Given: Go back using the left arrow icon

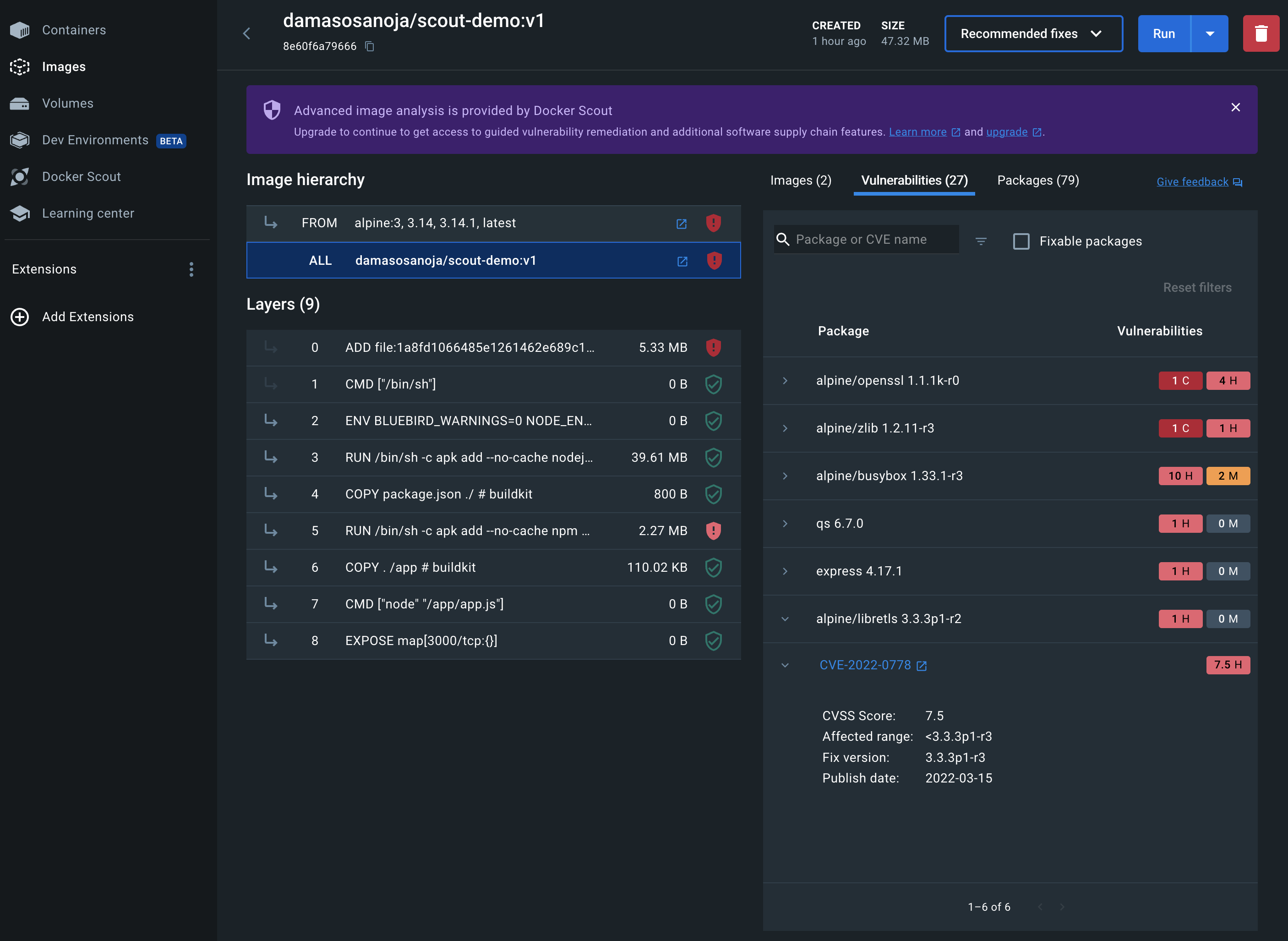Looking at the screenshot, I should click(x=246, y=33).
